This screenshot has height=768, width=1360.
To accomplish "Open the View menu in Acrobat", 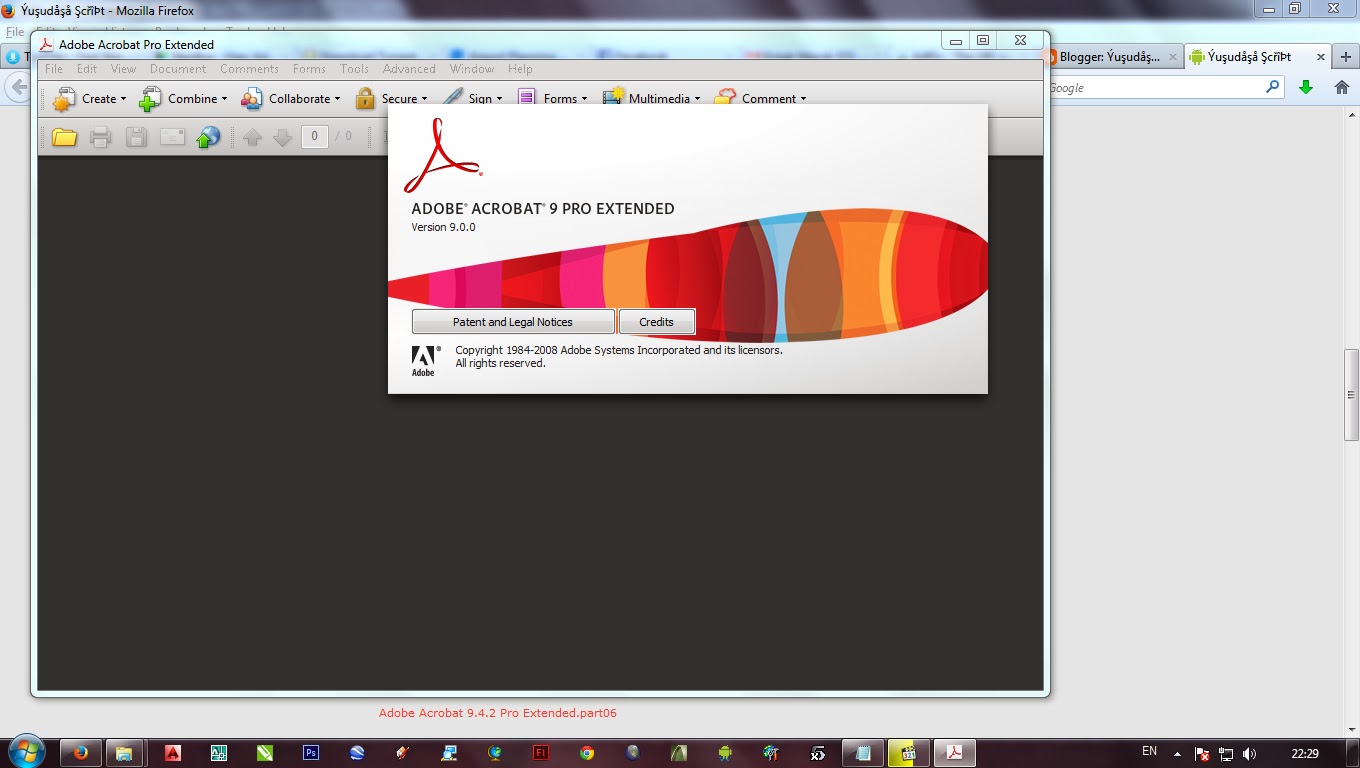I will pos(123,69).
